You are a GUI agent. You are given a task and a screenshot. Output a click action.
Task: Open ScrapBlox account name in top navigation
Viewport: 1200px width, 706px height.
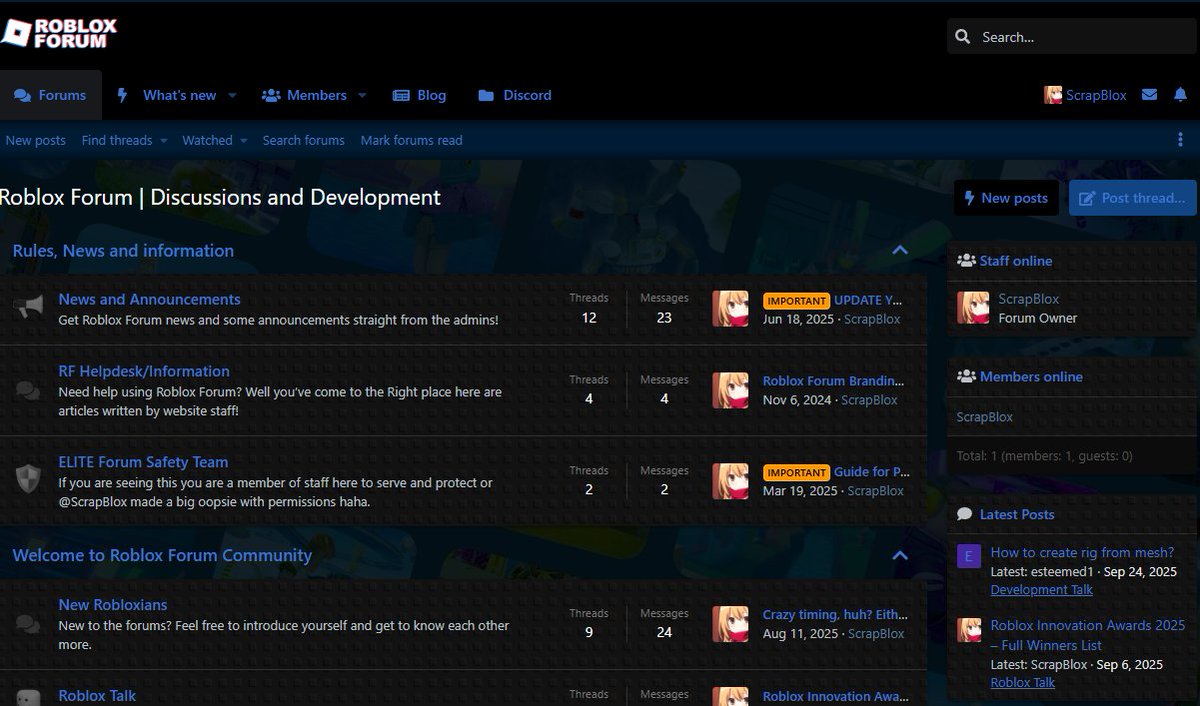tap(1096, 95)
